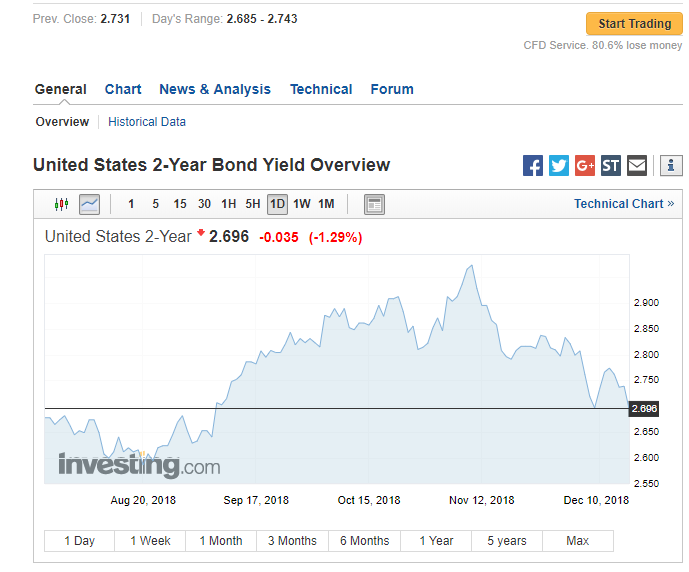The height and width of the screenshot is (572, 689).
Task: Open the News & Analysis tab
Action: (215, 89)
